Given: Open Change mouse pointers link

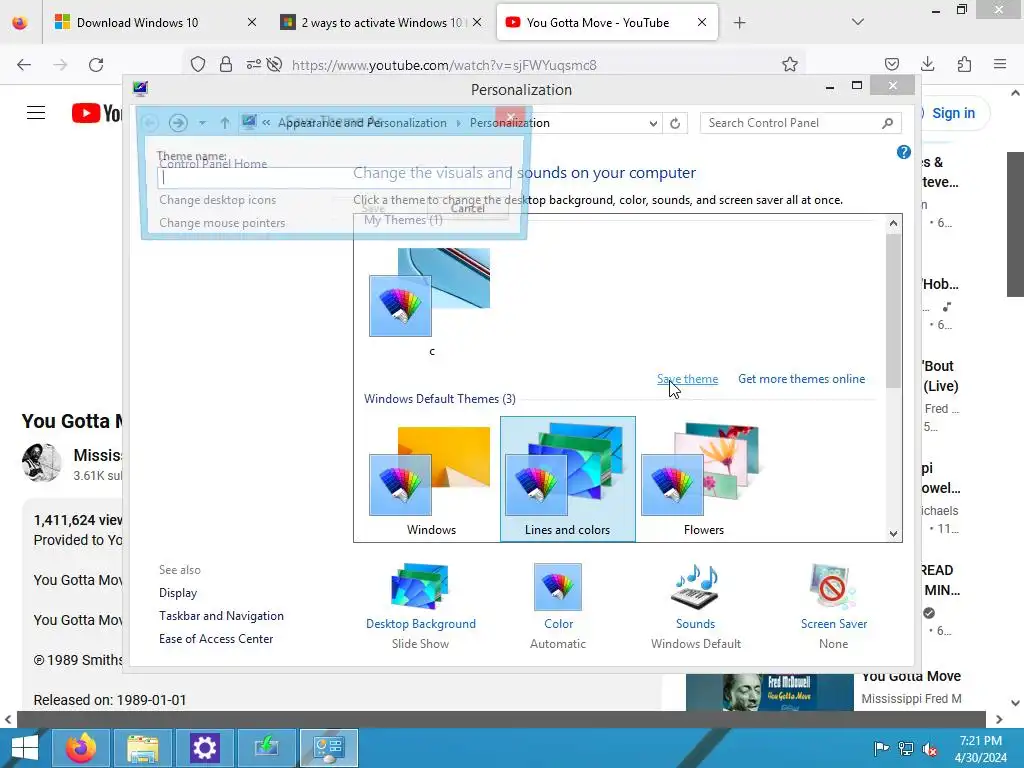Looking at the screenshot, I should [222, 223].
